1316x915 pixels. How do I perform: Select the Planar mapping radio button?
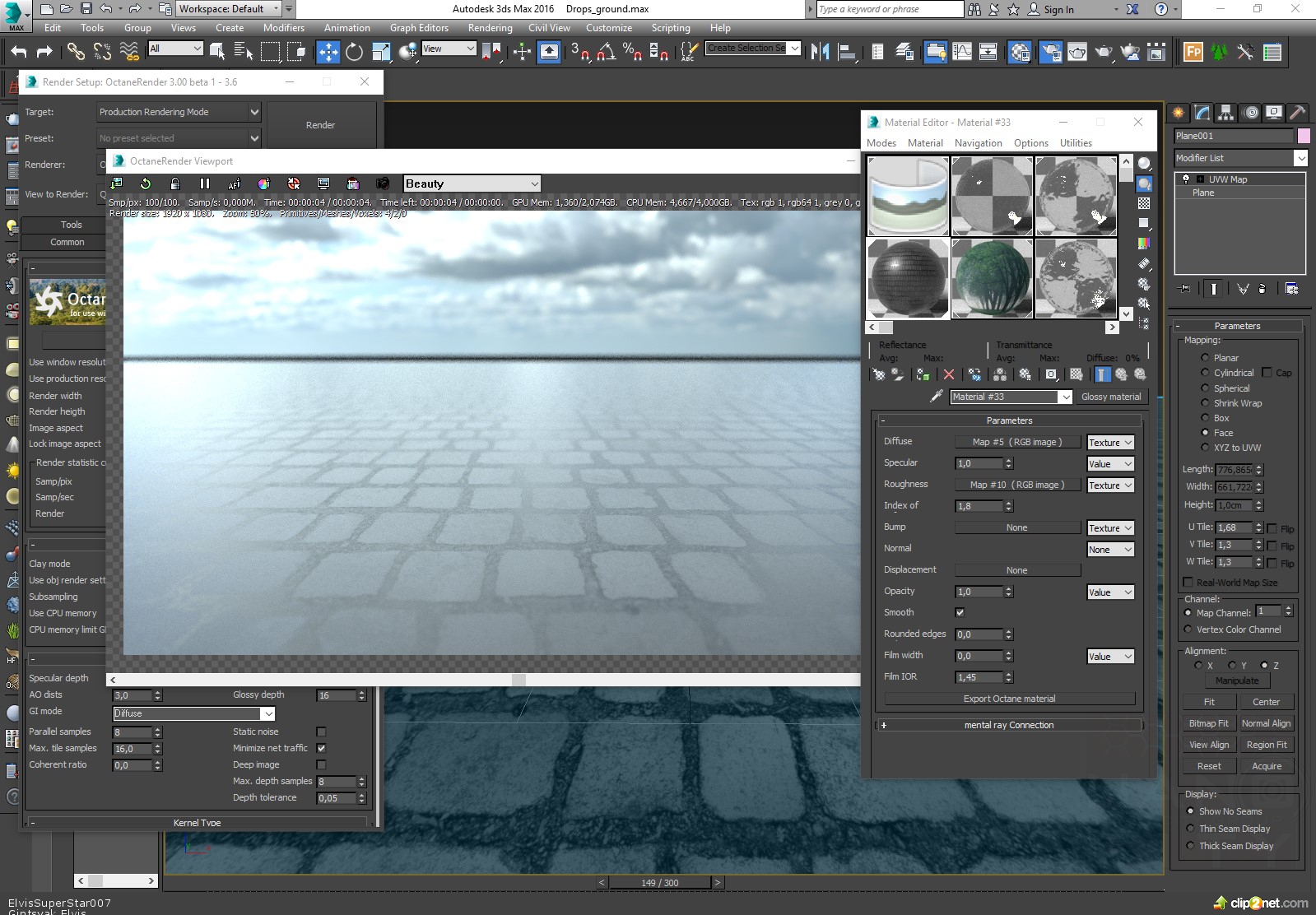tap(1205, 358)
